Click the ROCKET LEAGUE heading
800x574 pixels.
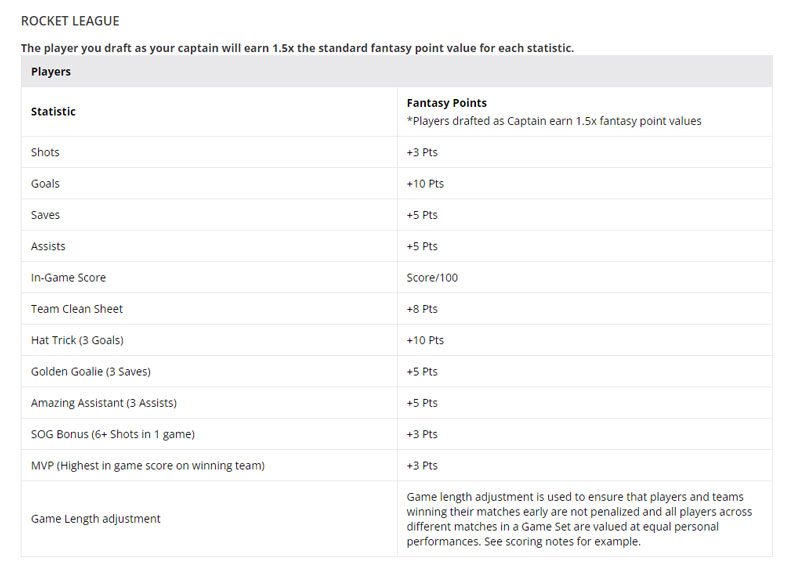70,20
